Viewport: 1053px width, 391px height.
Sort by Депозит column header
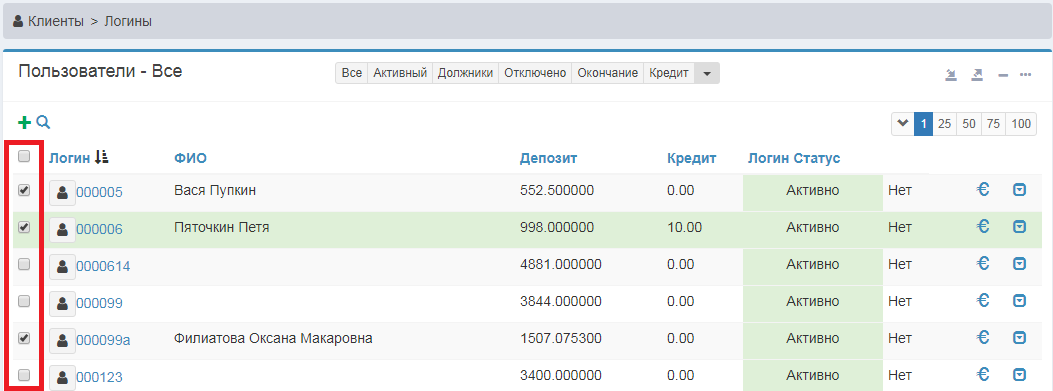549,159
